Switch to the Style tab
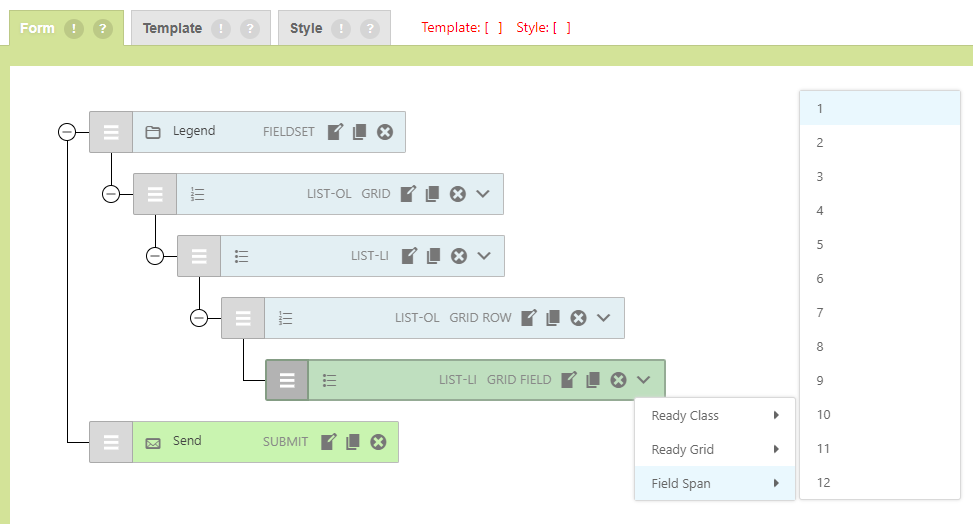The image size is (973, 524). pos(306,28)
